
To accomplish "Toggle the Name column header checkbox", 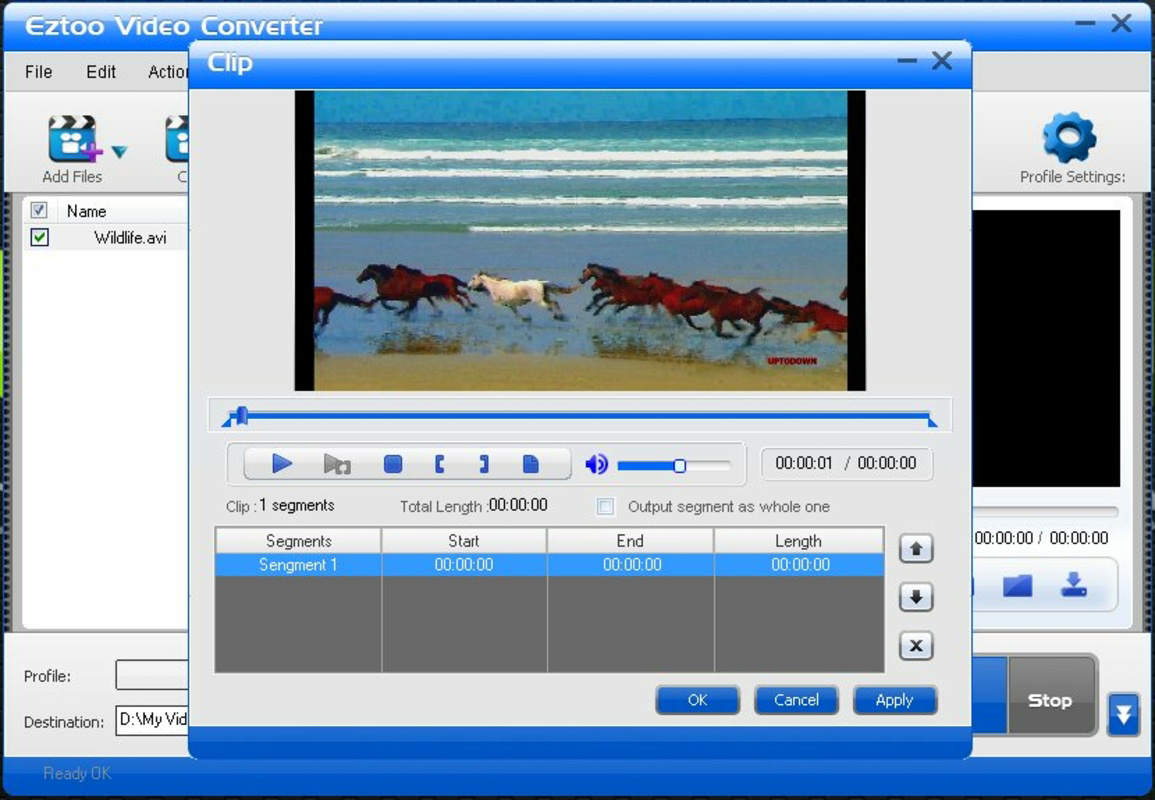I will click(39, 211).
